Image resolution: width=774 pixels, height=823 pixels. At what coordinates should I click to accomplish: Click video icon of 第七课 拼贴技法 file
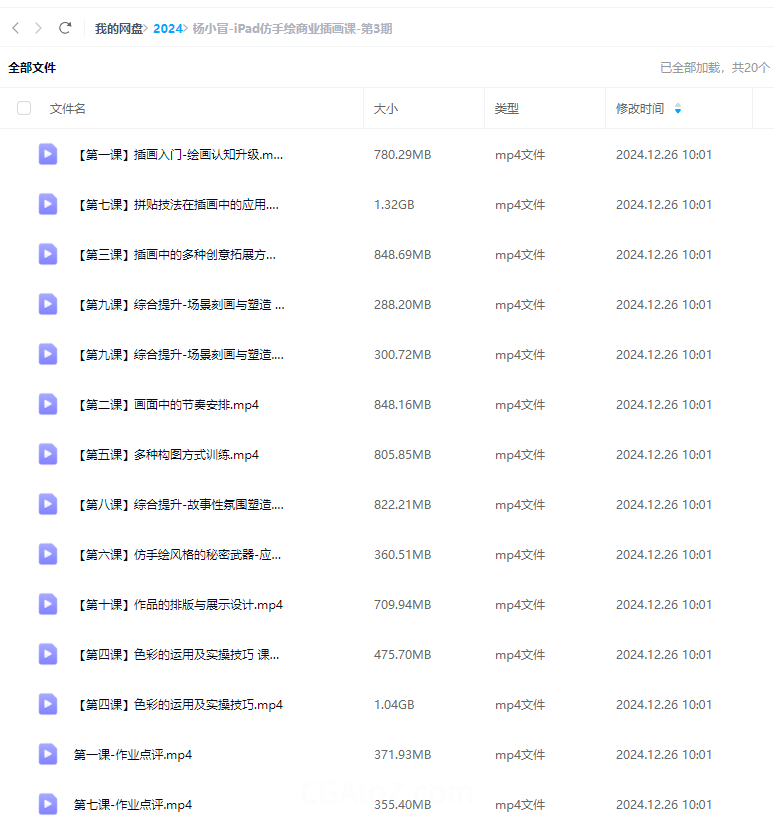[x=48, y=204]
